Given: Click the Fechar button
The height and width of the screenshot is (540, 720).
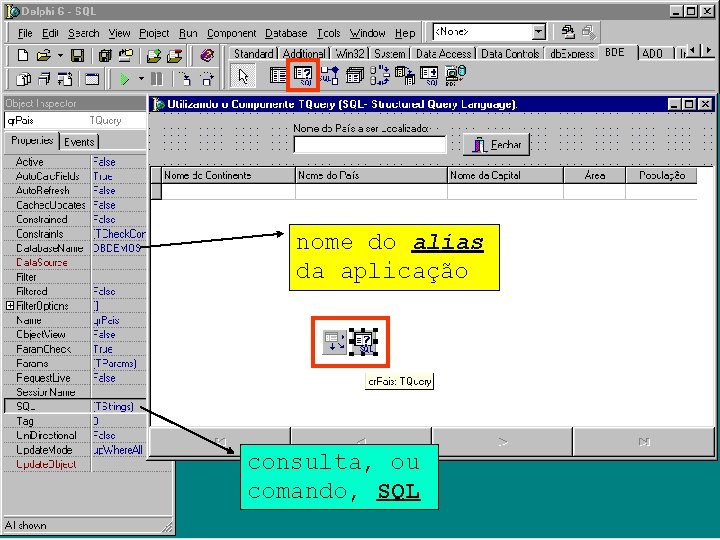Looking at the screenshot, I should tap(496, 145).
